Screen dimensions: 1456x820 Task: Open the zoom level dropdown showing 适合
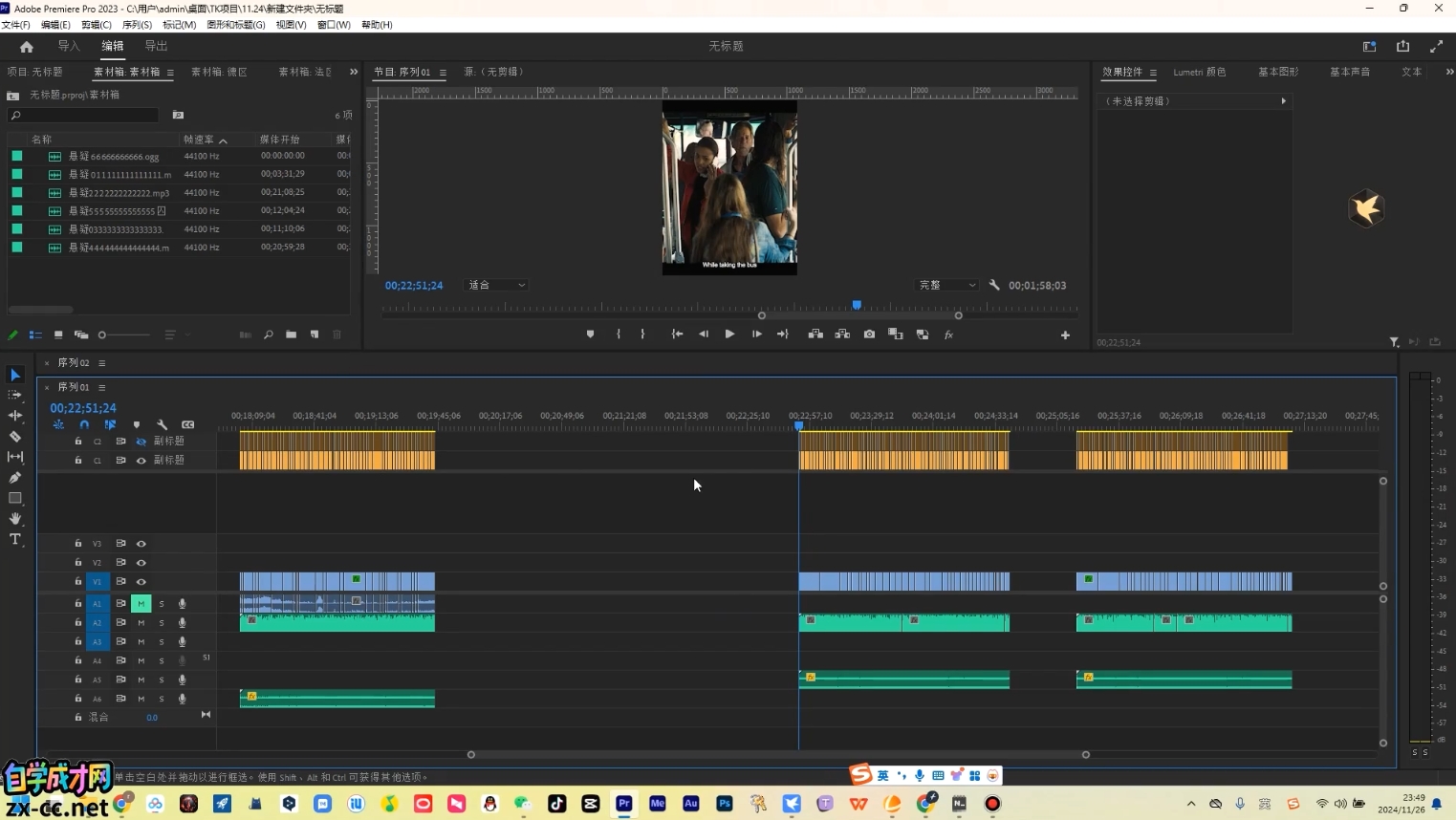[496, 285]
